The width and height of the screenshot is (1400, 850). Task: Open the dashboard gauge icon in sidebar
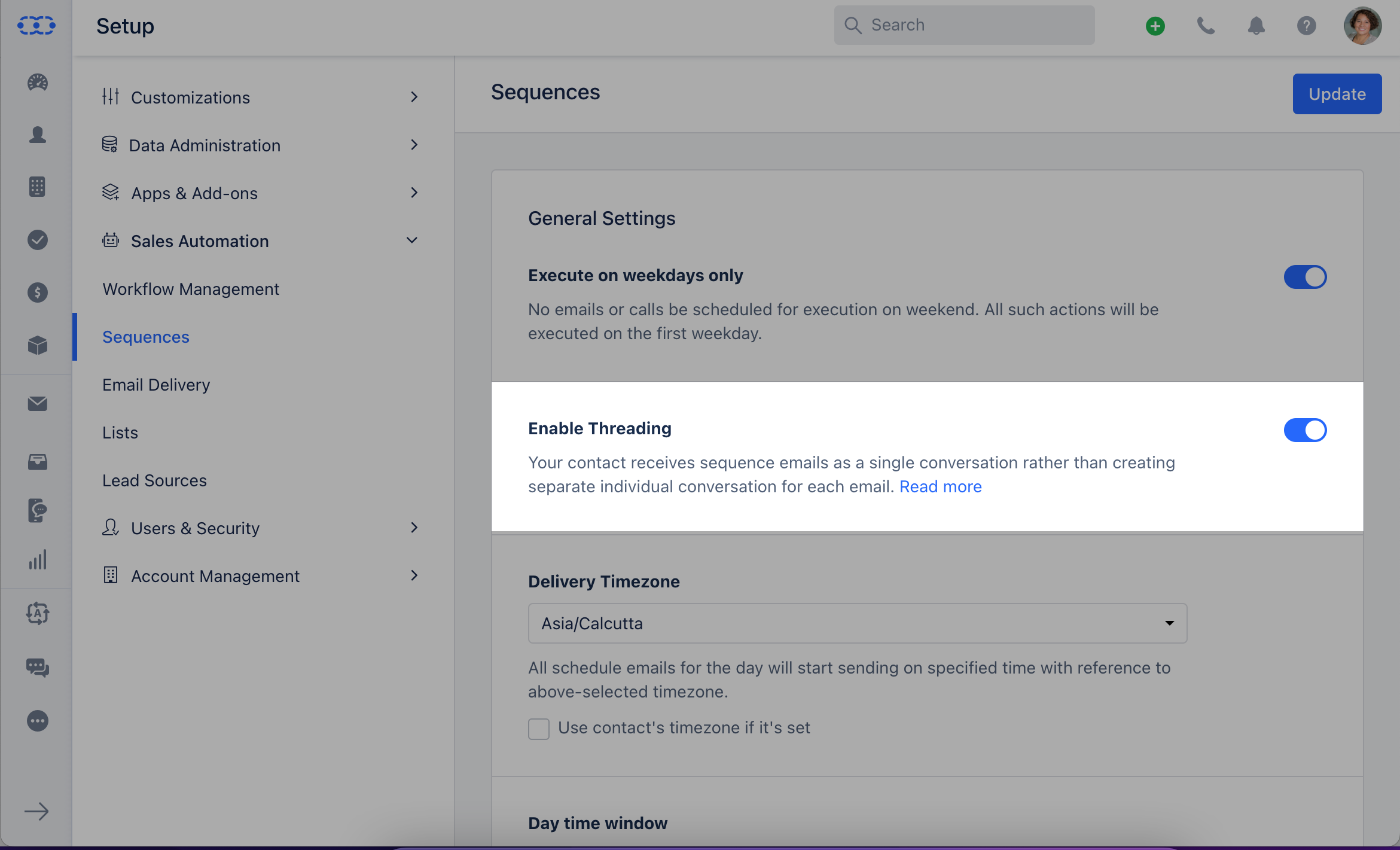(37, 83)
